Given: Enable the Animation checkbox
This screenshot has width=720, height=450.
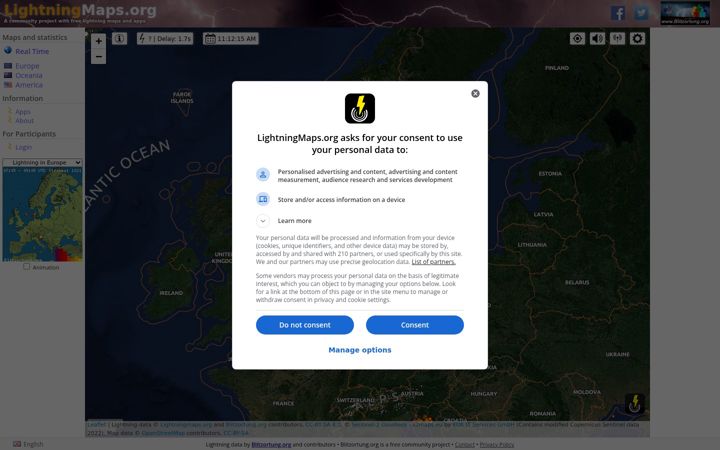Looking at the screenshot, I should (x=27, y=267).
